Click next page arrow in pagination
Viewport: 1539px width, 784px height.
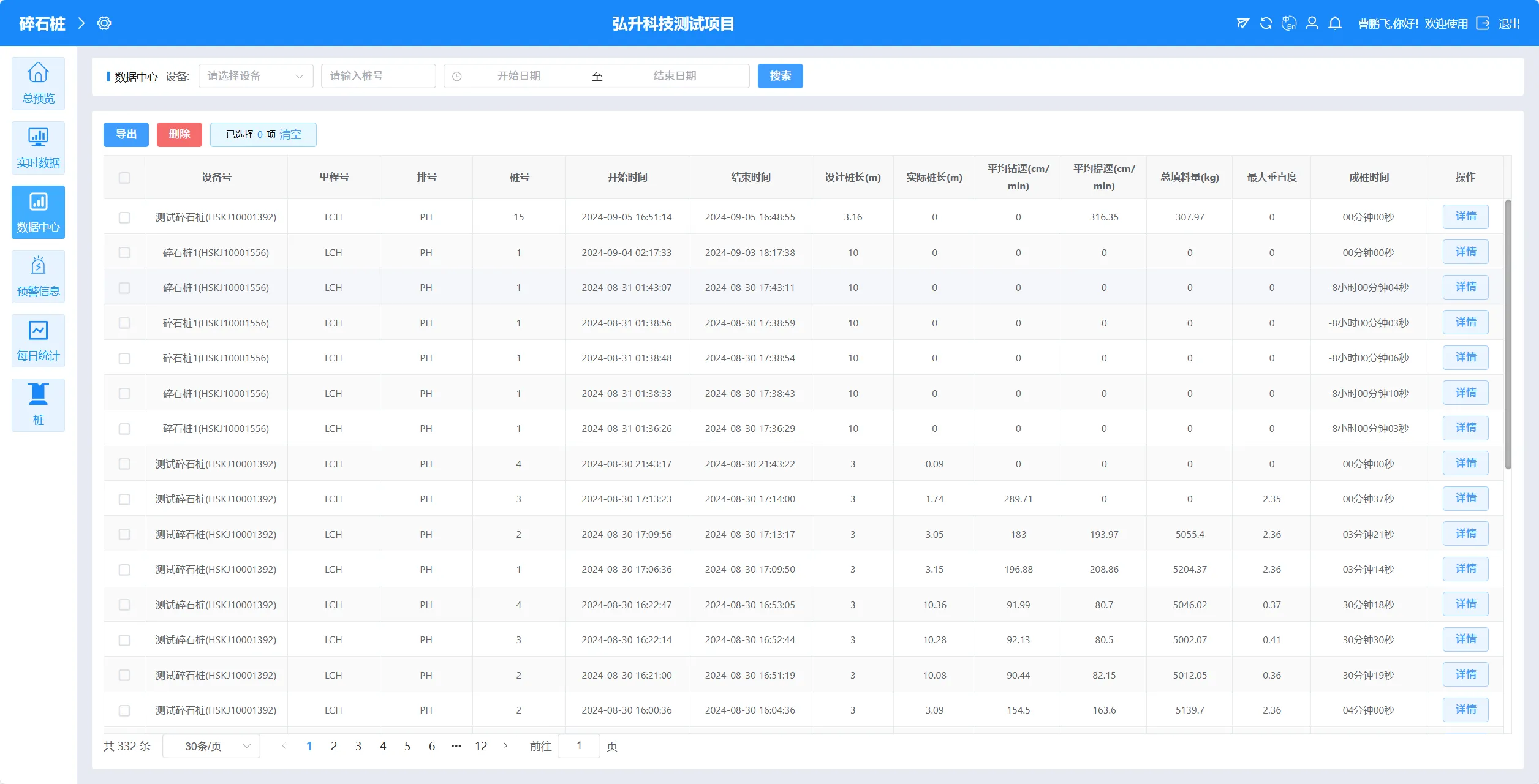(505, 746)
